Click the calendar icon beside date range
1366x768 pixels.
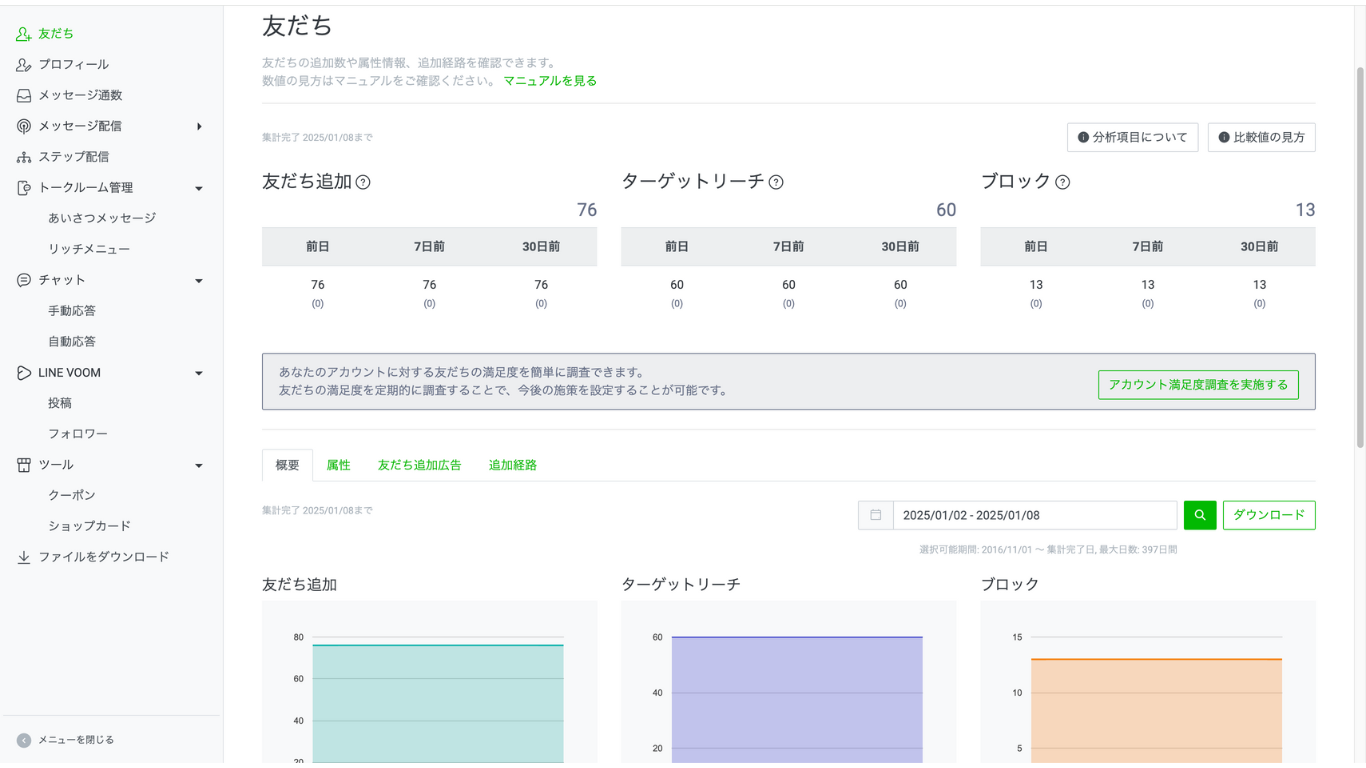coord(876,515)
